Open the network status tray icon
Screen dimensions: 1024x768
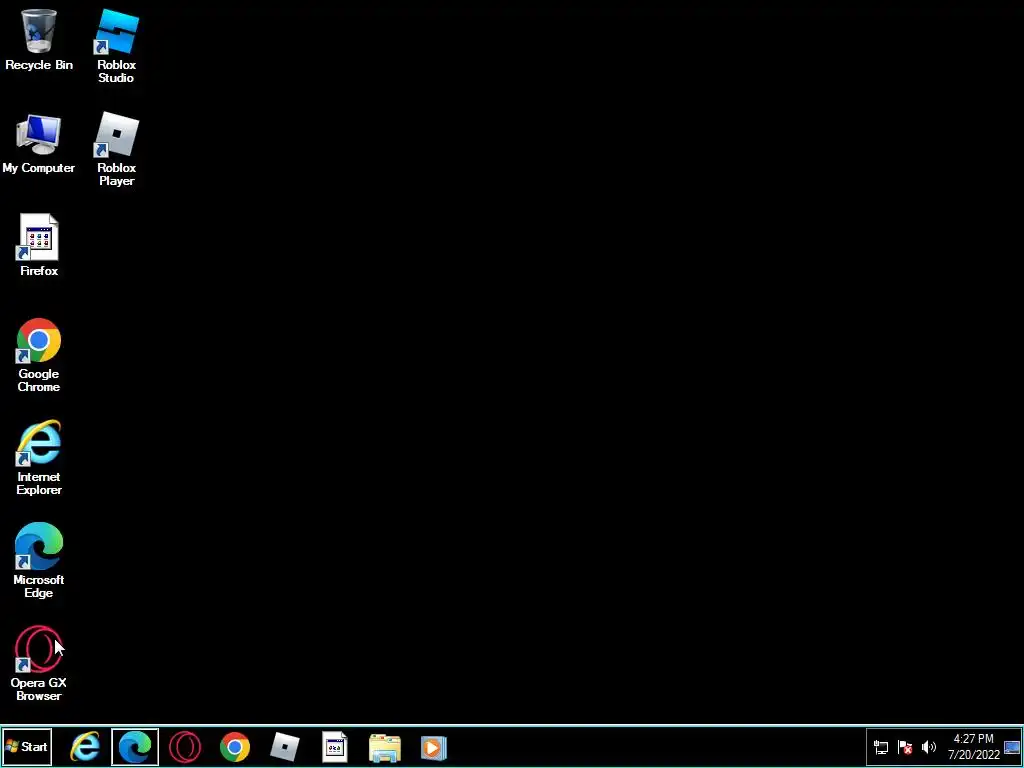click(881, 747)
